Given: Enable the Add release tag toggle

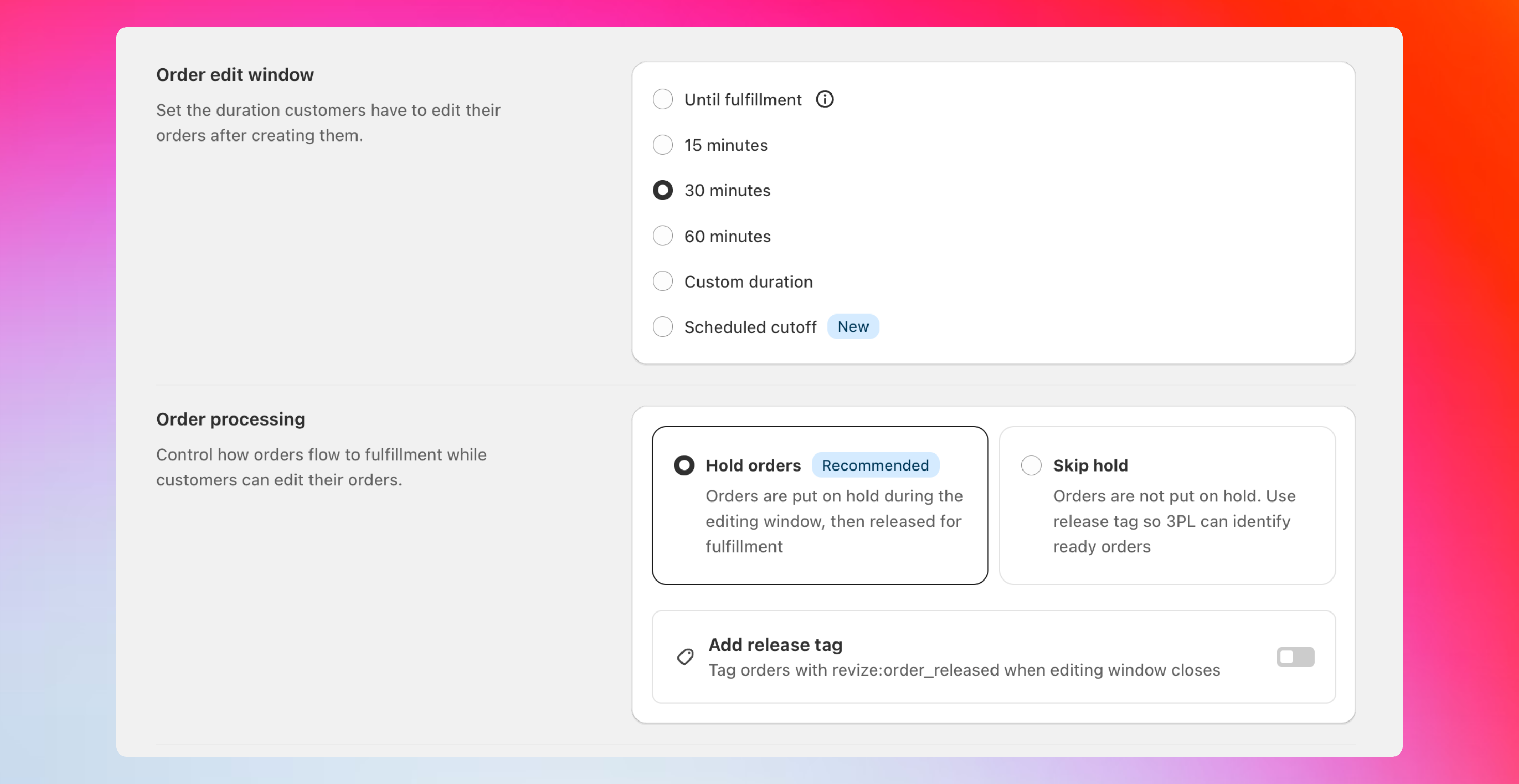Looking at the screenshot, I should click(x=1295, y=656).
